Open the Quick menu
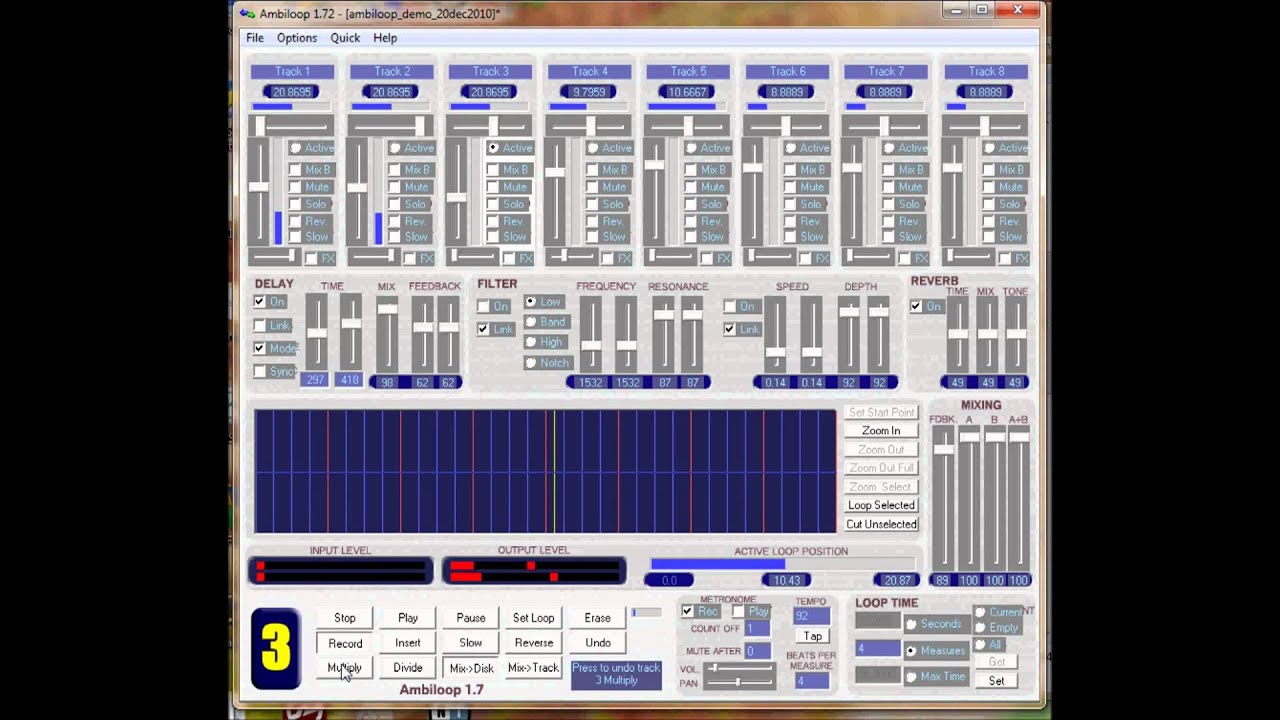The width and height of the screenshot is (1280, 720). tap(345, 38)
